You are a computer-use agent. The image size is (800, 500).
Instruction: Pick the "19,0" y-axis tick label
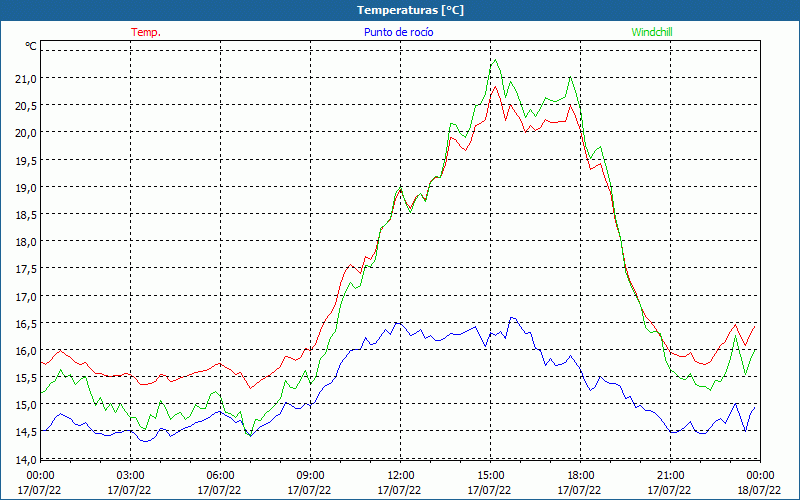click(x=25, y=187)
